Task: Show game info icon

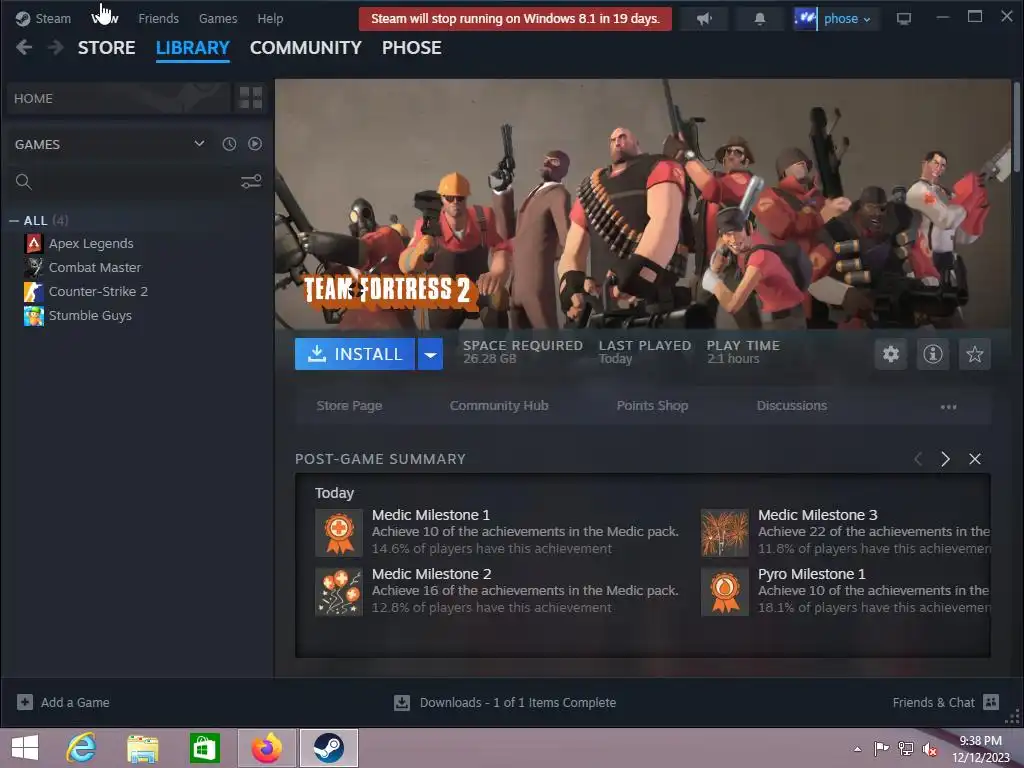Action: click(933, 354)
